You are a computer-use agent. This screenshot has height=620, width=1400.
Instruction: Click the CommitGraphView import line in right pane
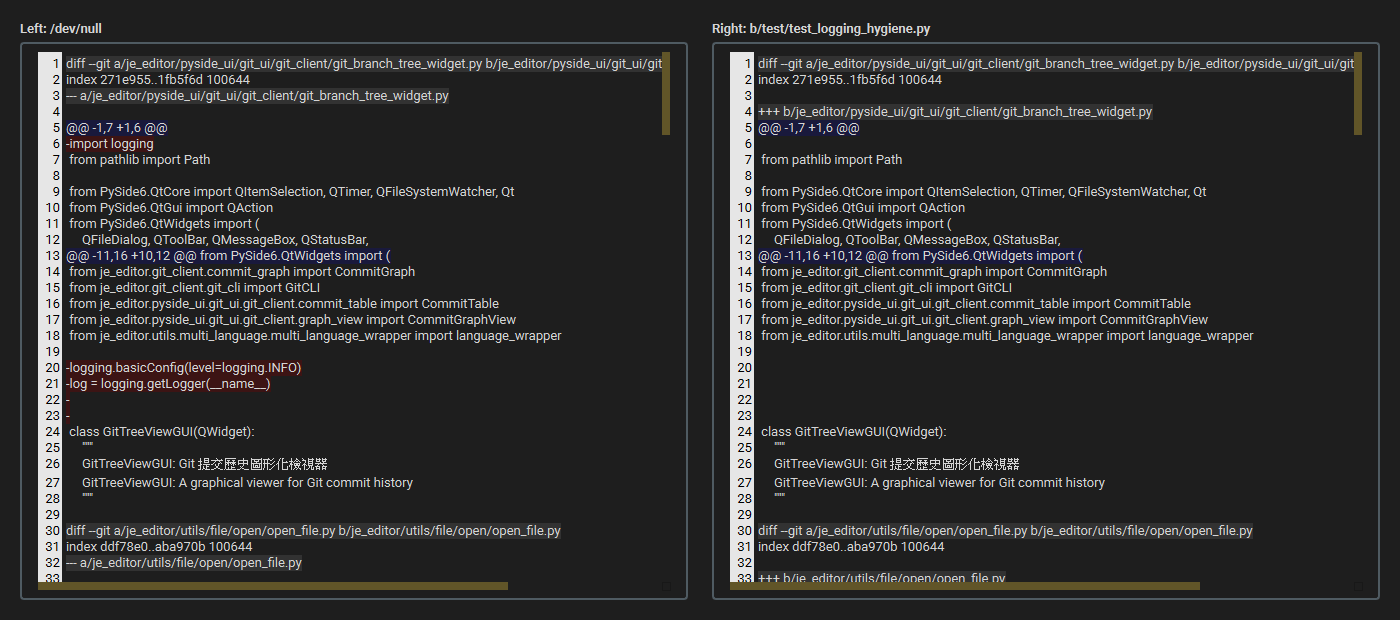(984, 320)
